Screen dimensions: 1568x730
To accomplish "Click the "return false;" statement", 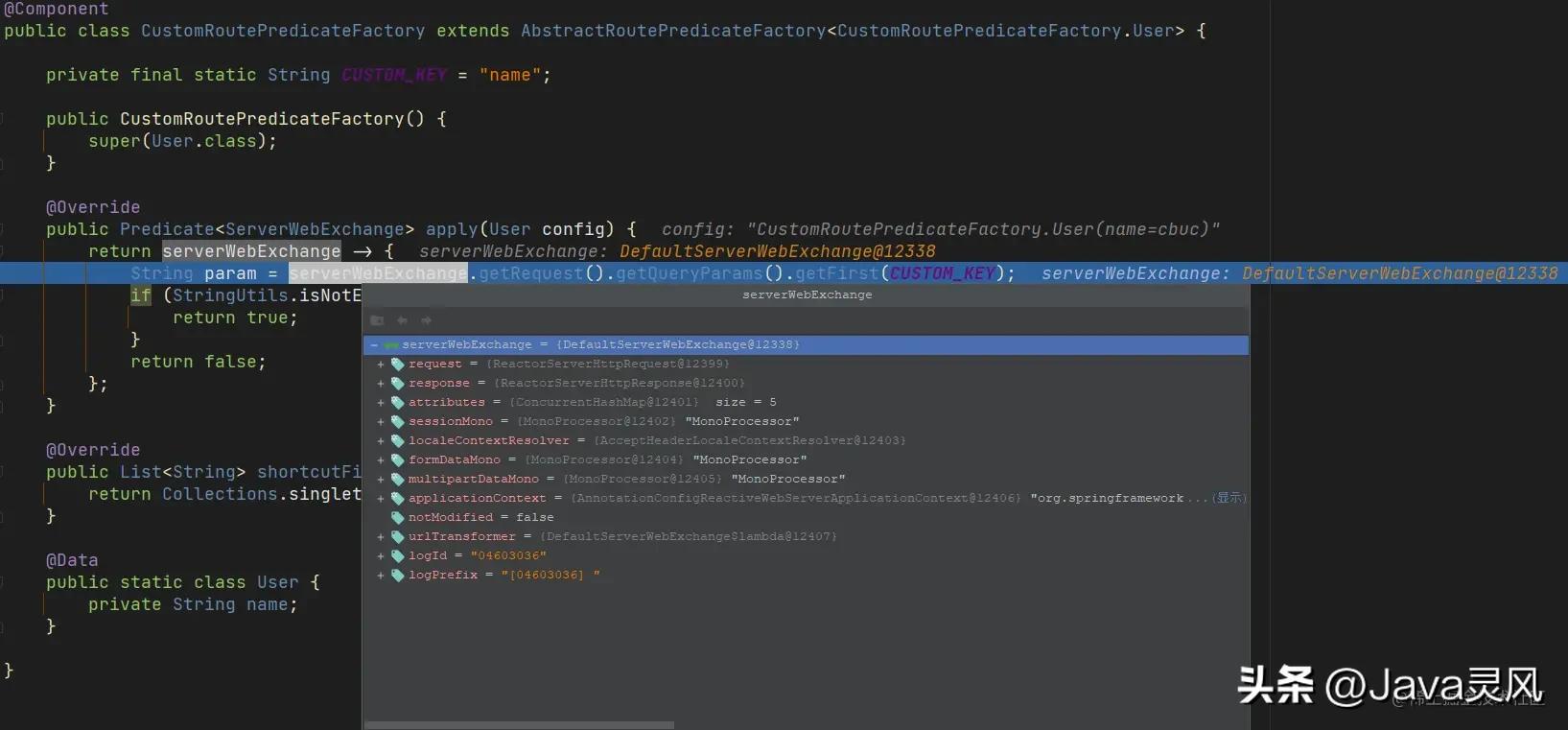I will click(199, 362).
